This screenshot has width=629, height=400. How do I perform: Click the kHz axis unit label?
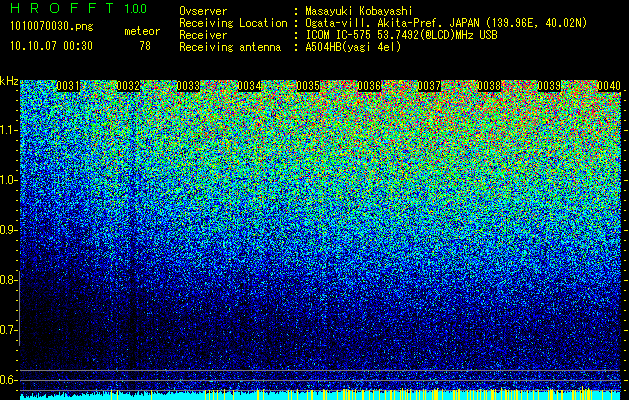click(x=9, y=81)
